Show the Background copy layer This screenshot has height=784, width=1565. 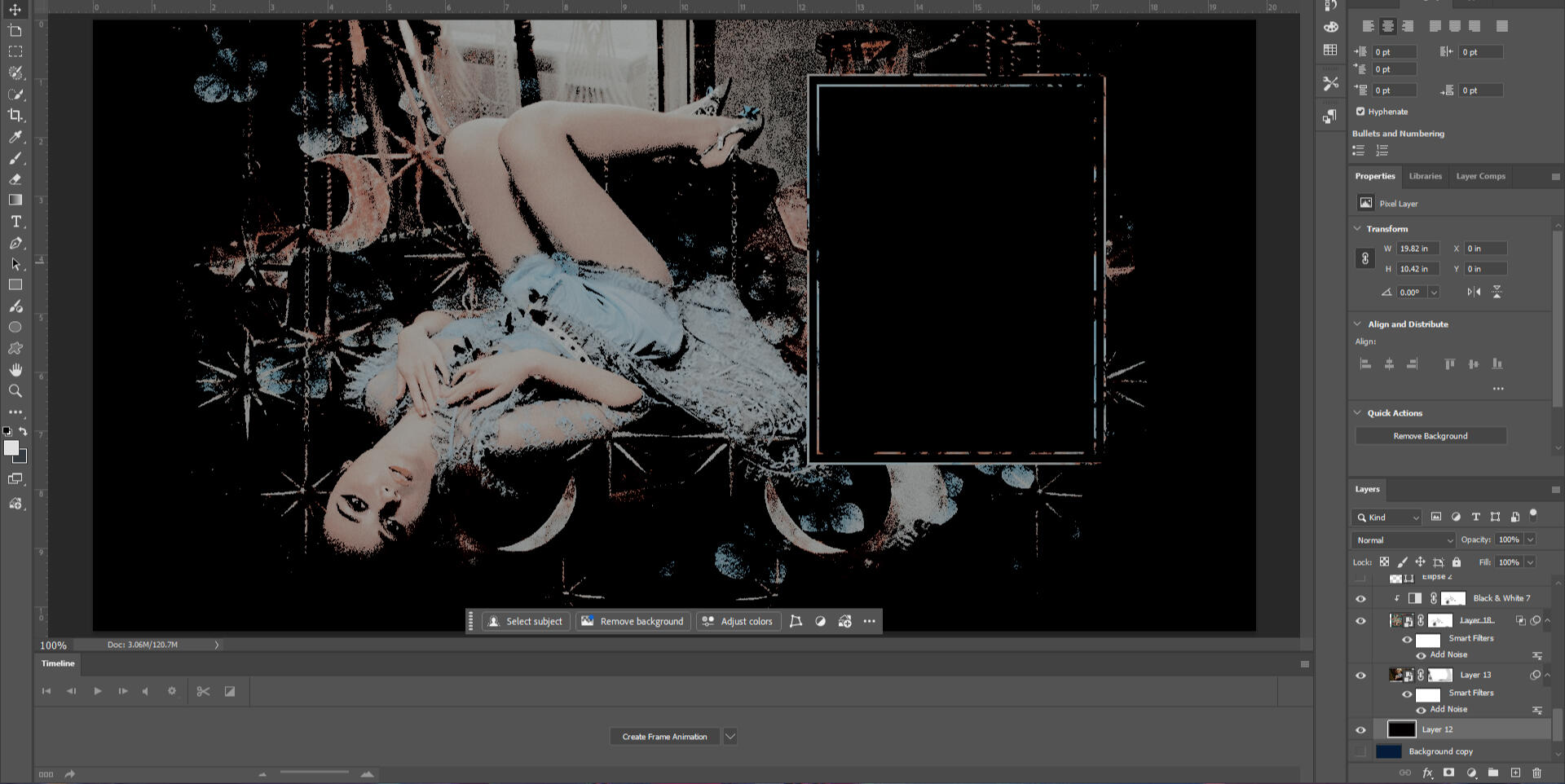[1360, 751]
